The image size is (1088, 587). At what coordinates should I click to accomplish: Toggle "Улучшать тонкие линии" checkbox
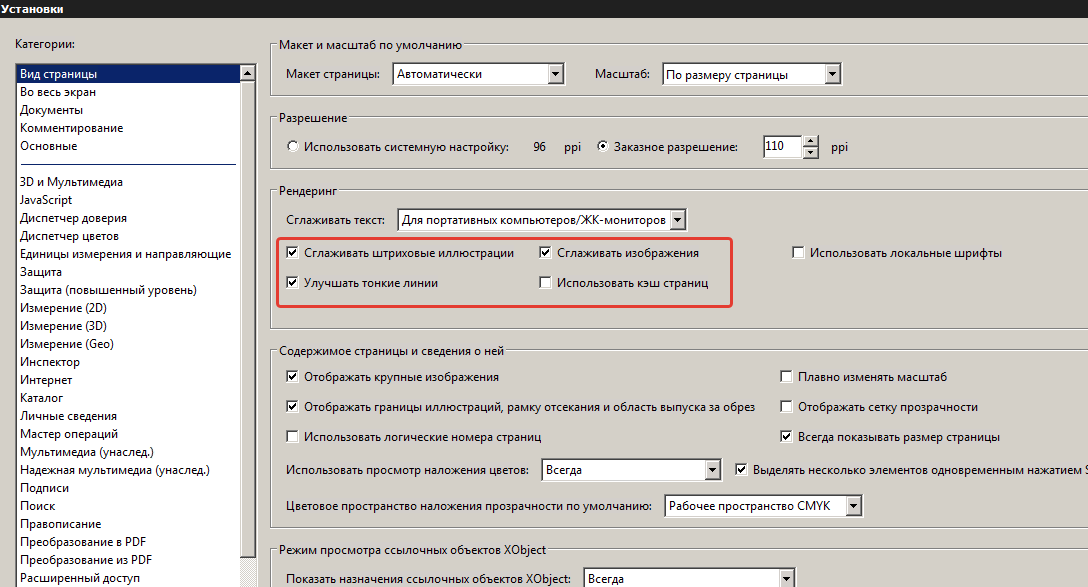click(x=292, y=282)
